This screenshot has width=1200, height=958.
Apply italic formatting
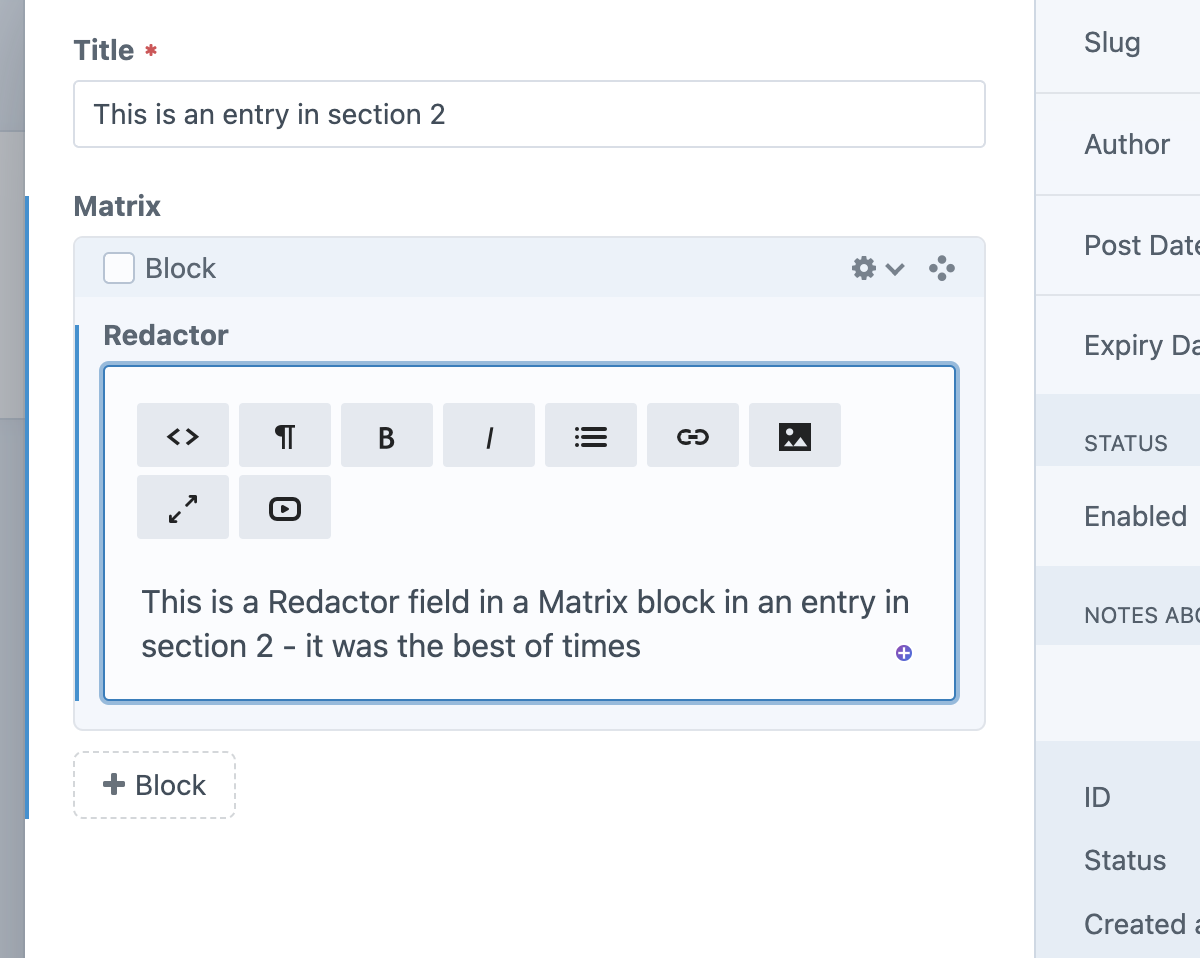pos(489,435)
